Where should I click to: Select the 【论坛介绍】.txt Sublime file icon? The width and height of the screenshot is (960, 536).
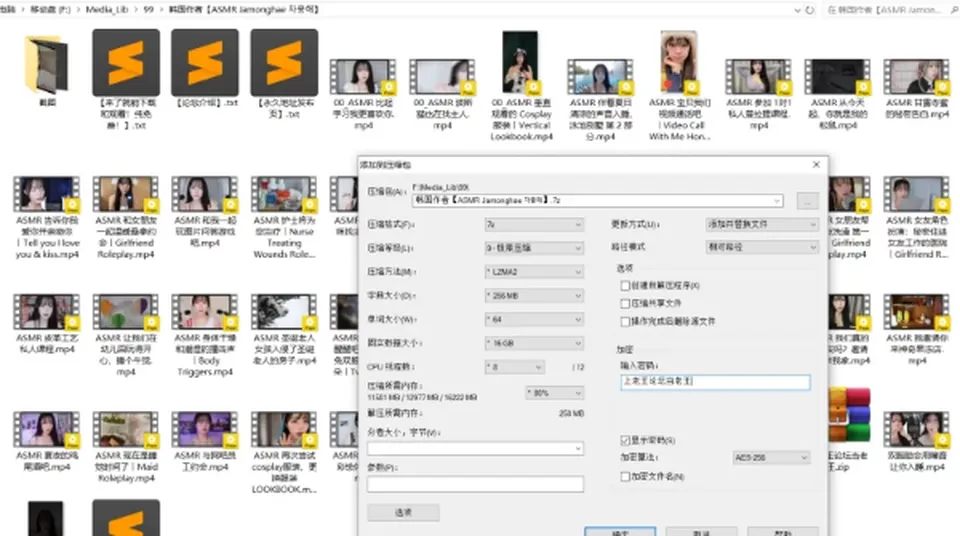tap(205, 62)
